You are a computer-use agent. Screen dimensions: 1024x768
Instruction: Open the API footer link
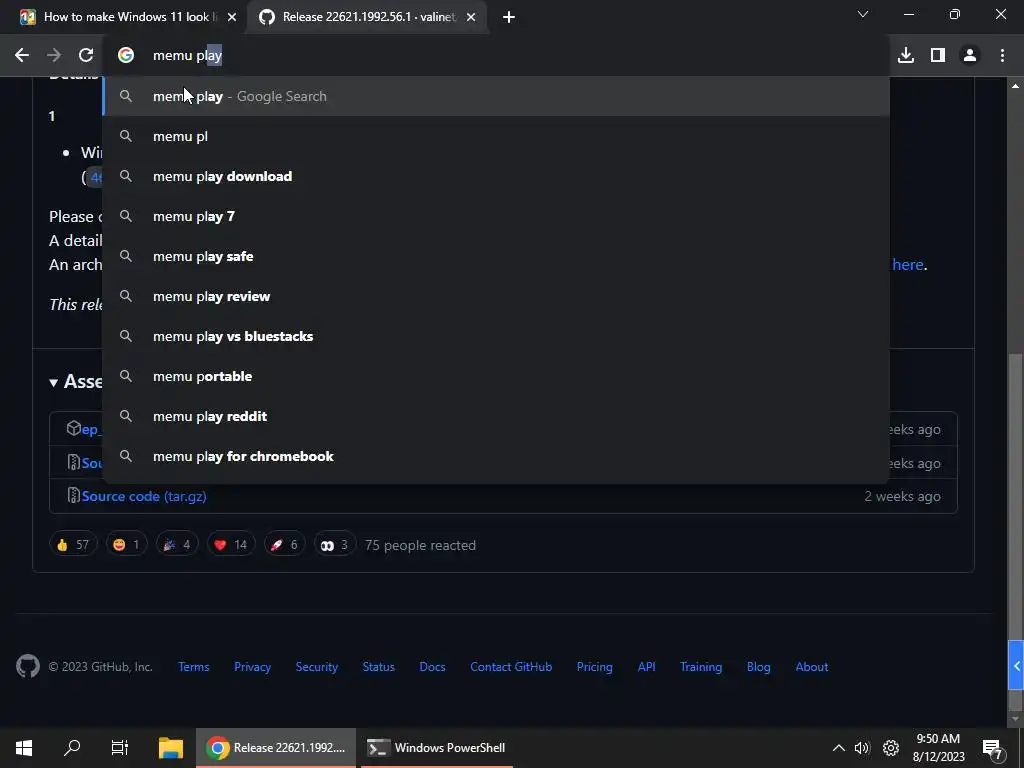[647, 667]
